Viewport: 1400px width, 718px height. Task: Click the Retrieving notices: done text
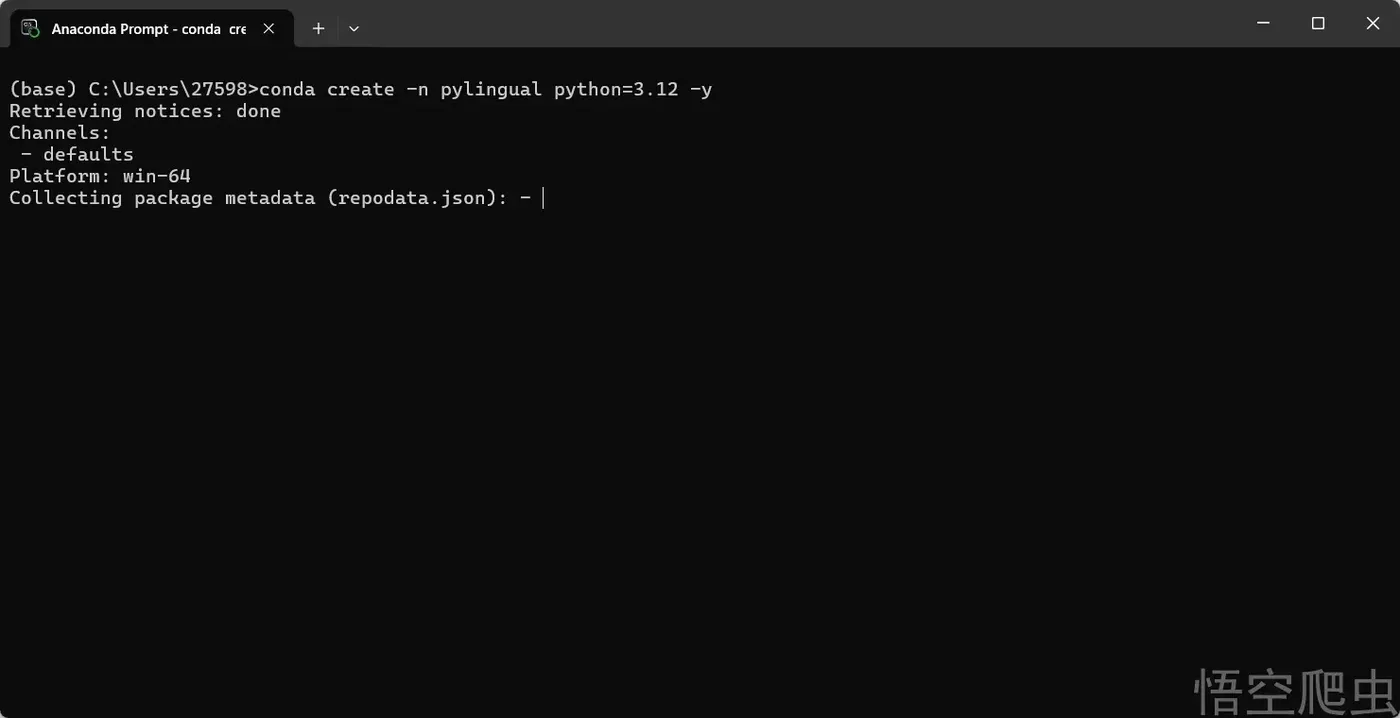(144, 110)
